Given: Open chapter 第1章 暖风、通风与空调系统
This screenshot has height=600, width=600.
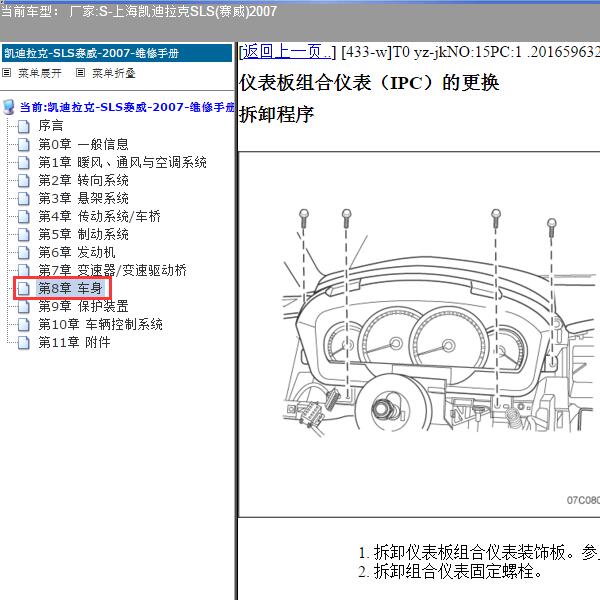Looking at the screenshot, I should (x=122, y=162).
